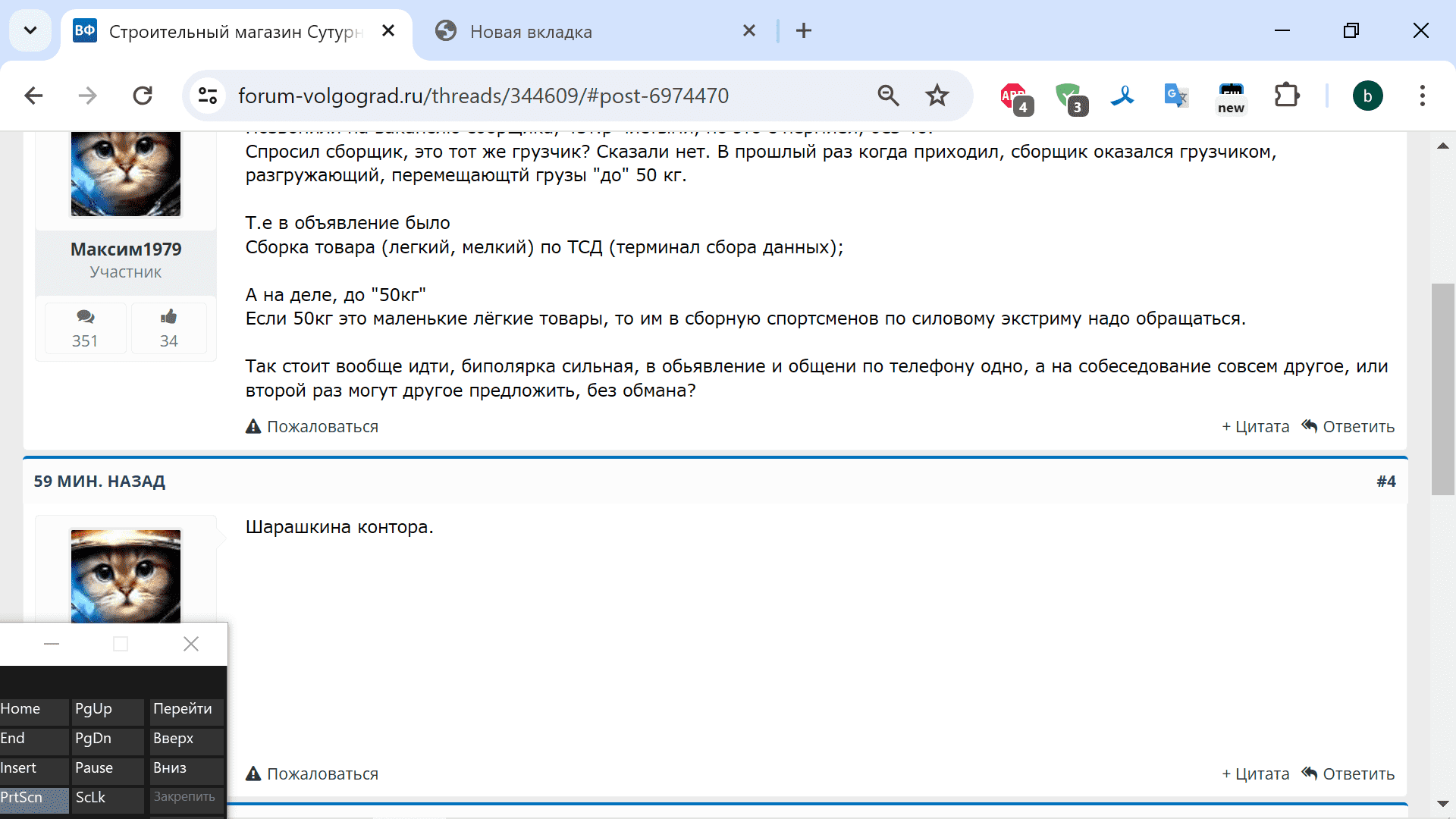Open a new tab with plus button
Image resolution: width=1456 pixels, height=819 pixels.
(x=804, y=30)
